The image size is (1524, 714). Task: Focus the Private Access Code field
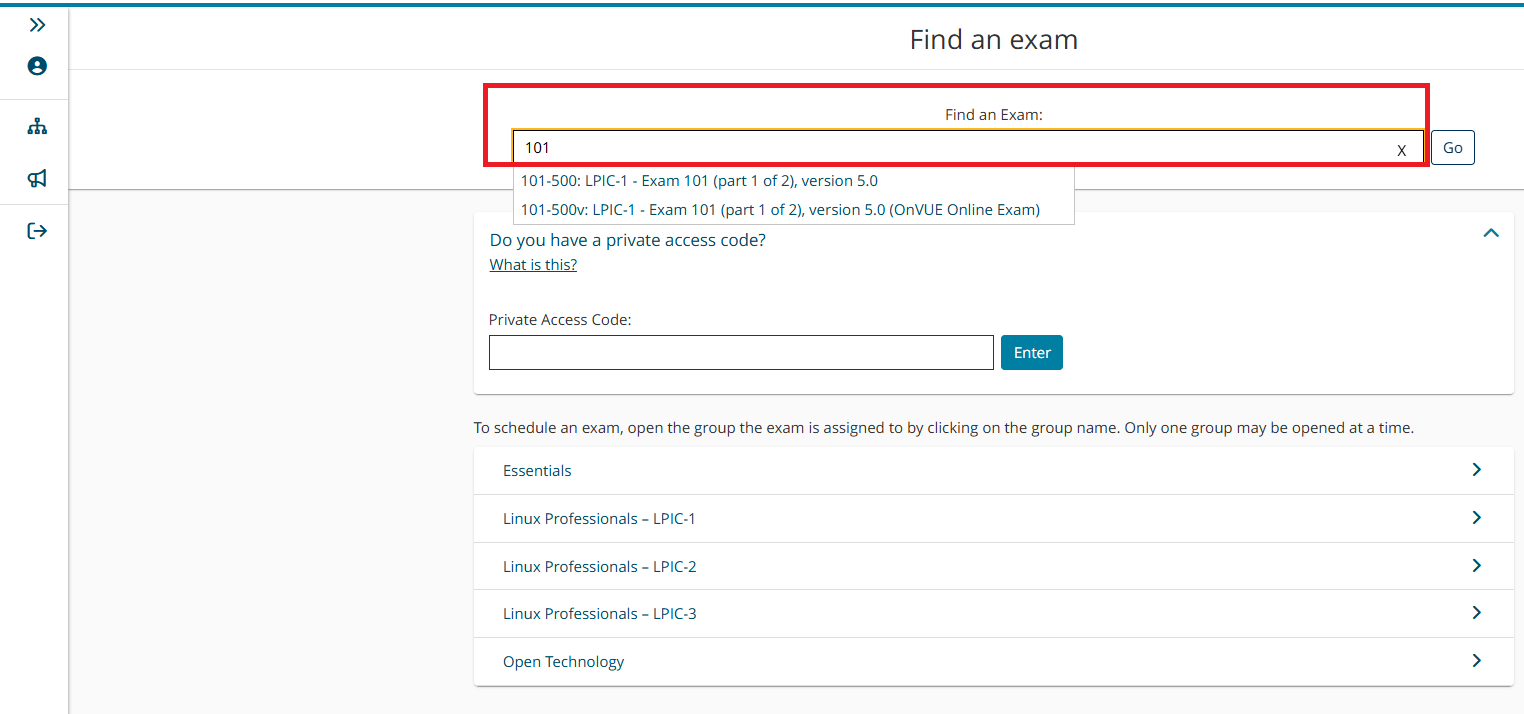[740, 353]
